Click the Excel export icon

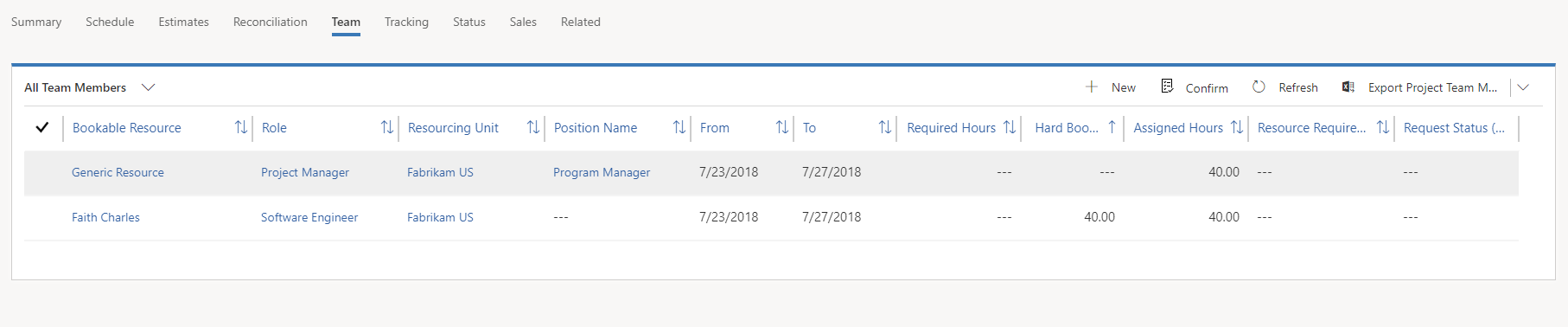[x=1348, y=87]
